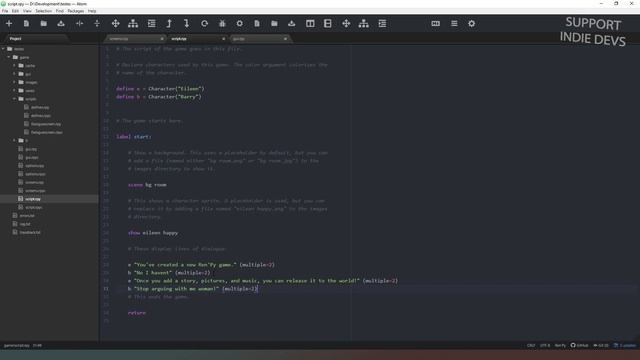Viewport: 640px width, 360px height.
Task: Click the vertical split pane toolbar icon
Action: (97, 24)
